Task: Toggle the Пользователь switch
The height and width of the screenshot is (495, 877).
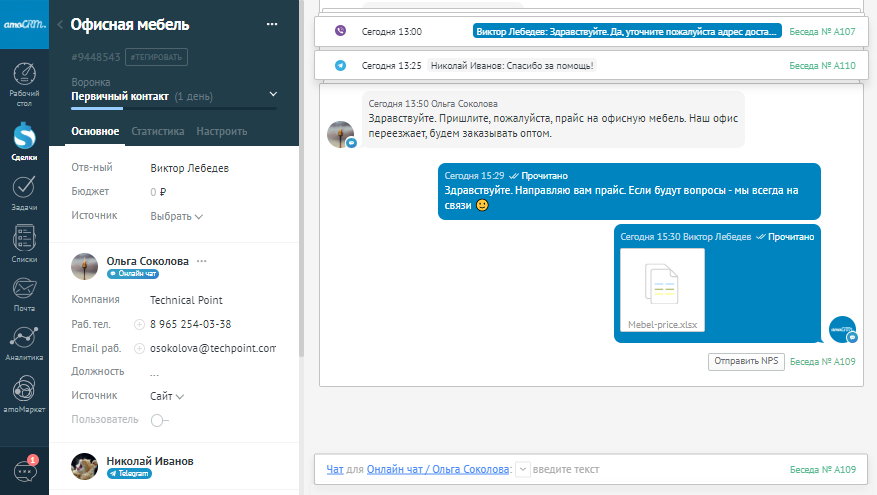Action: [160, 421]
